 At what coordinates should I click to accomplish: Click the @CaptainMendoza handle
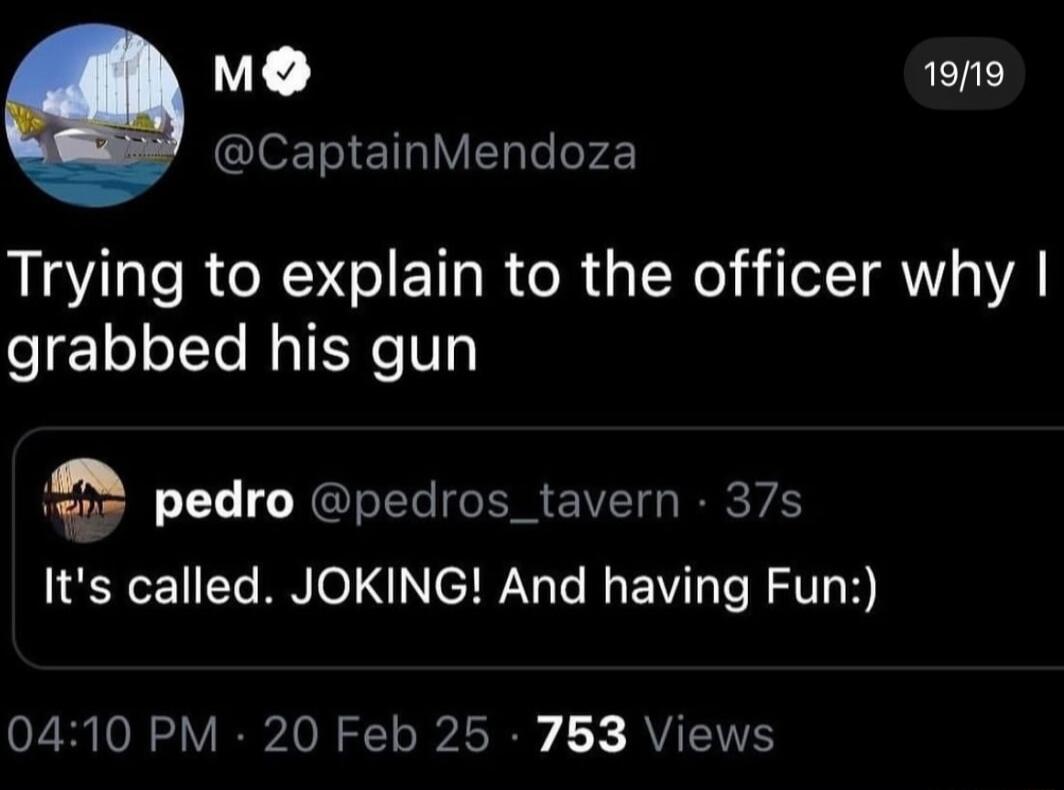tap(423, 153)
